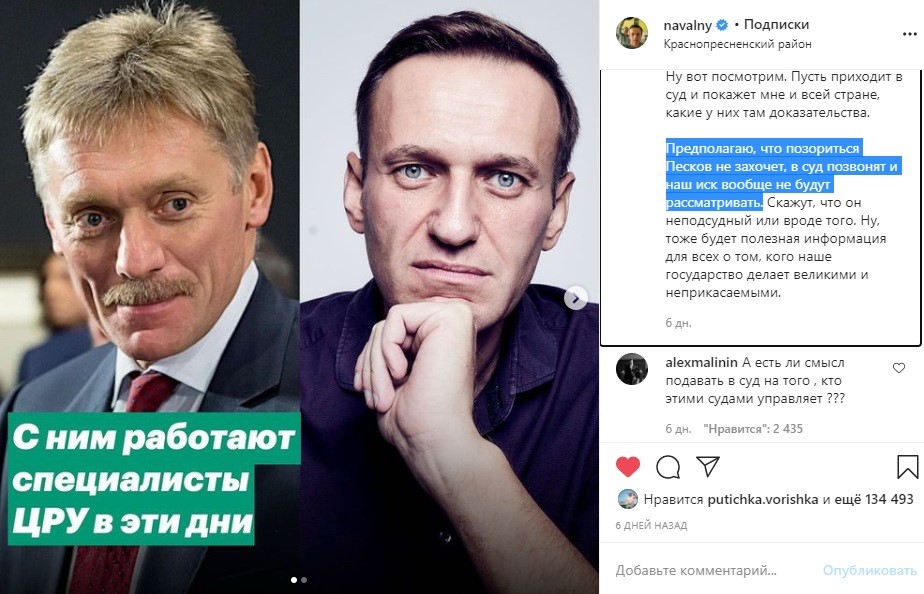Open comments via speech bubble icon

(668, 467)
